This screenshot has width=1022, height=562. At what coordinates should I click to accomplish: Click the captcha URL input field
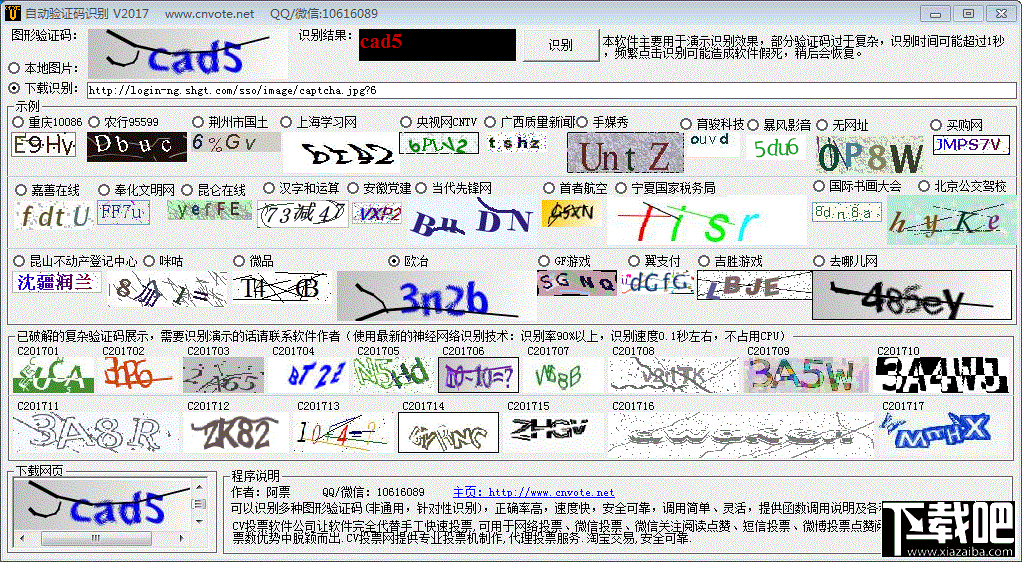point(551,91)
